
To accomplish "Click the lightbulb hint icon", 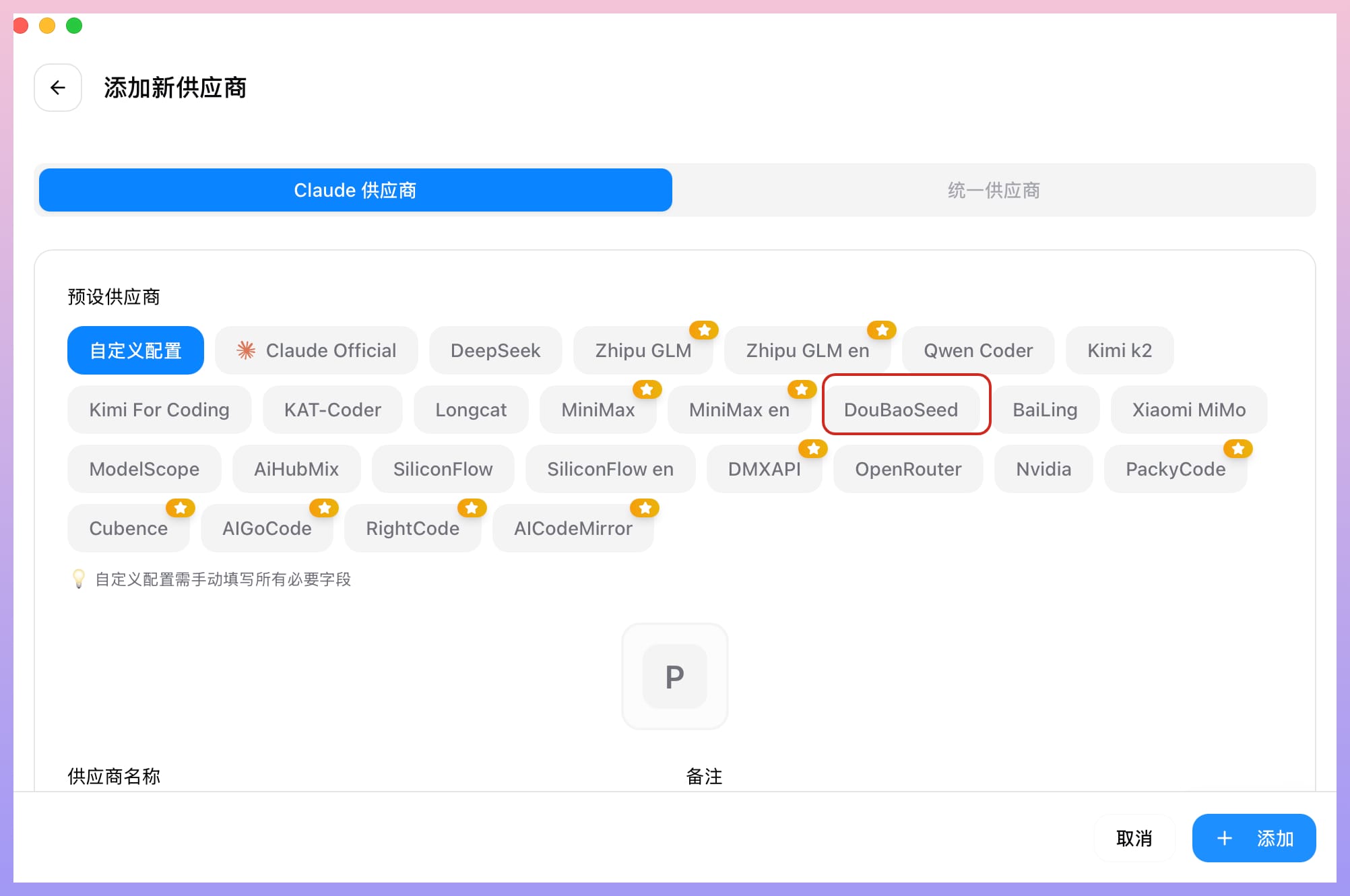I will (x=79, y=579).
